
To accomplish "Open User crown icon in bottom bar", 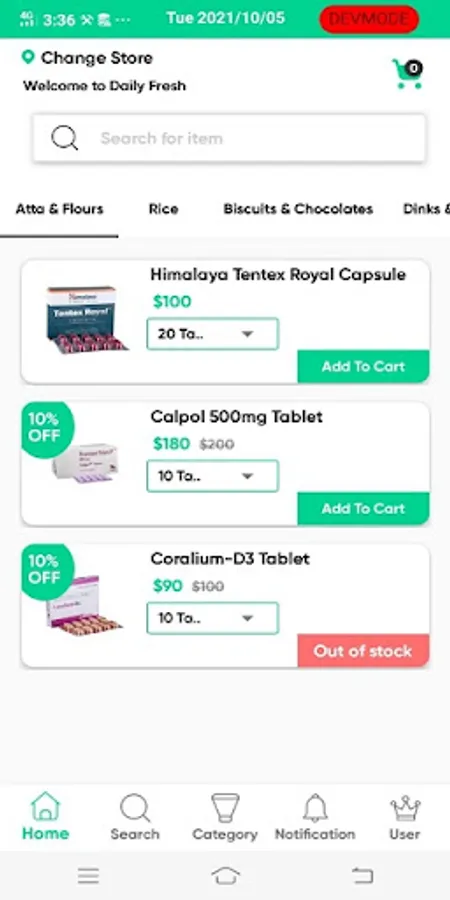I will point(405,817).
